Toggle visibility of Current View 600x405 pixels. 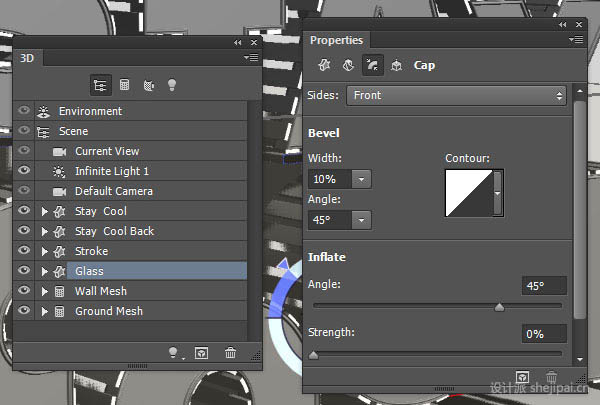click(24, 150)
